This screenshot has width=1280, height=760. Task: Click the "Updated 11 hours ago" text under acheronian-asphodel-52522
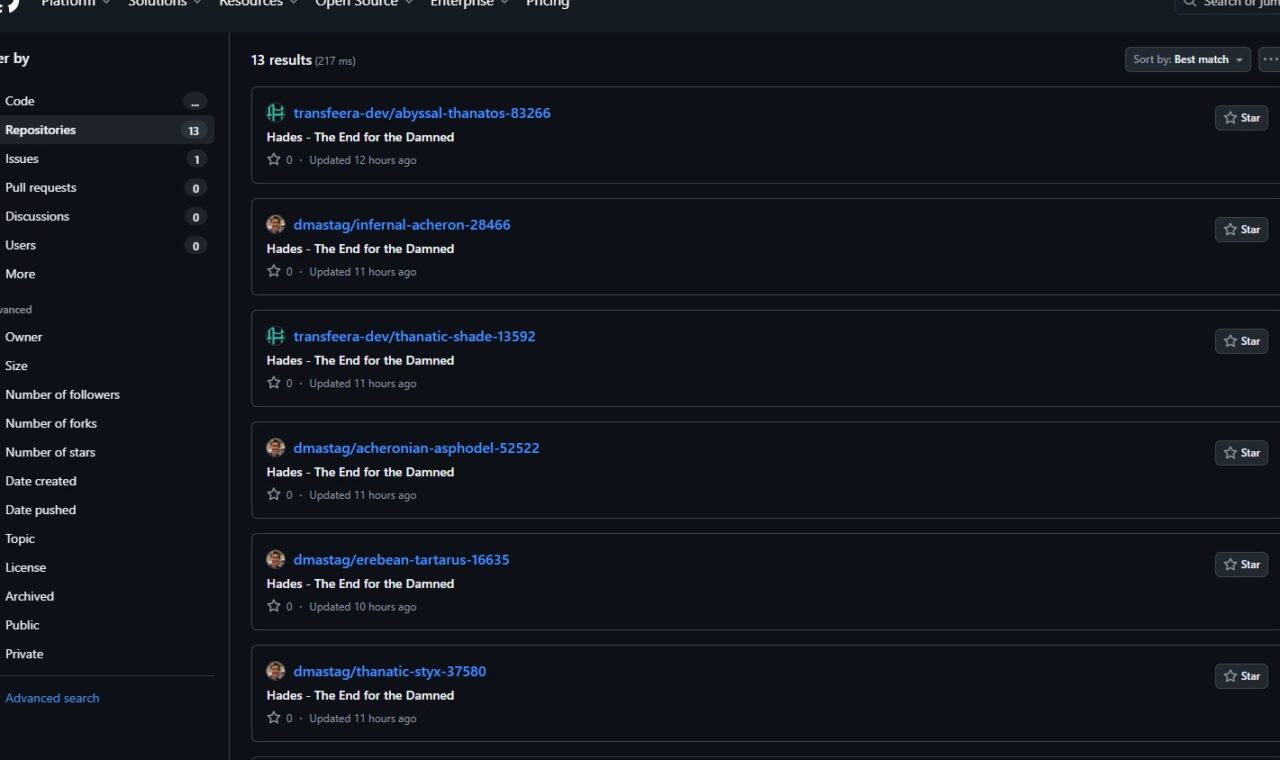(363, 495)
